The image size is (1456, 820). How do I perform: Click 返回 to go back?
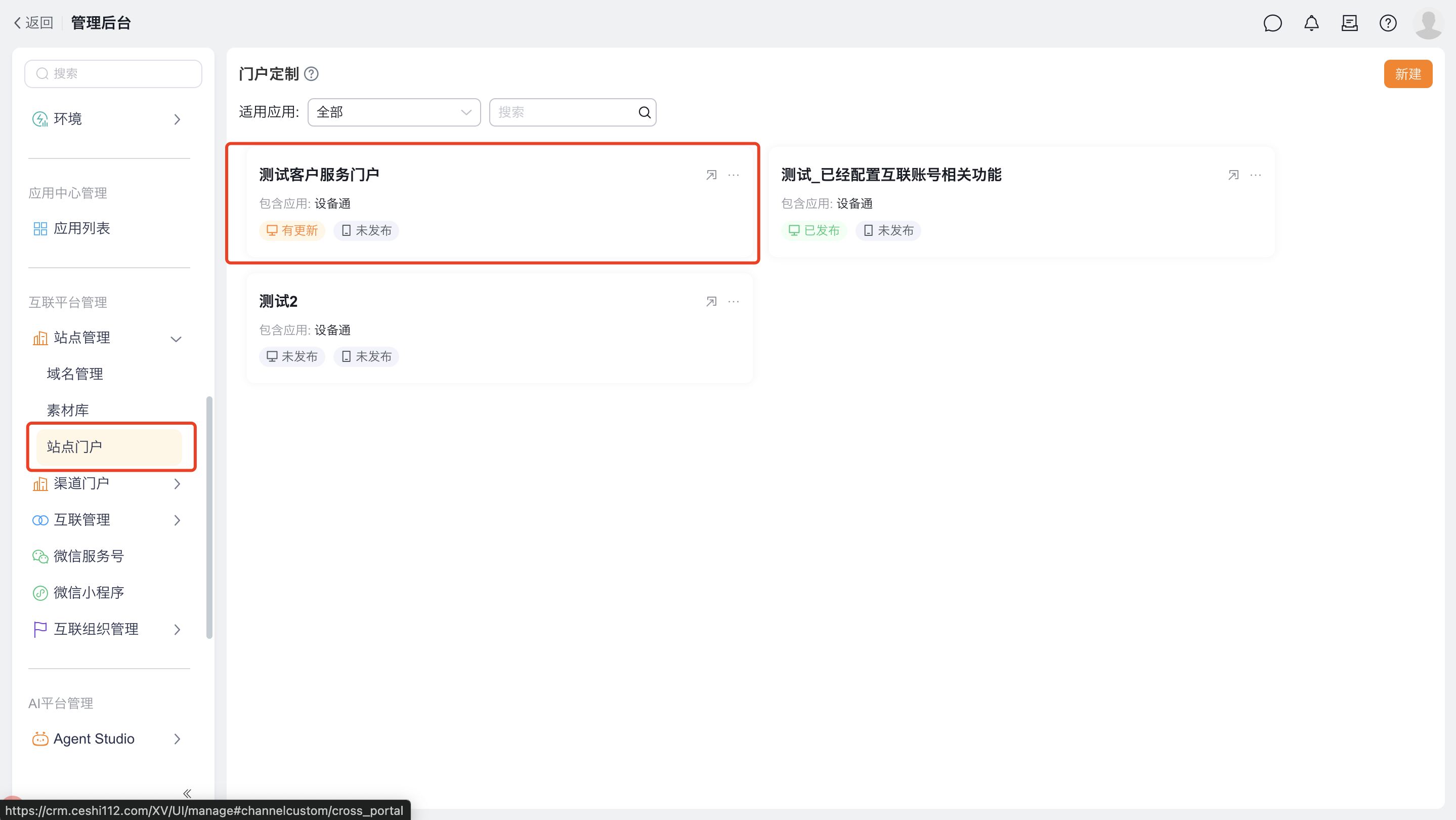tap(34, 23)
